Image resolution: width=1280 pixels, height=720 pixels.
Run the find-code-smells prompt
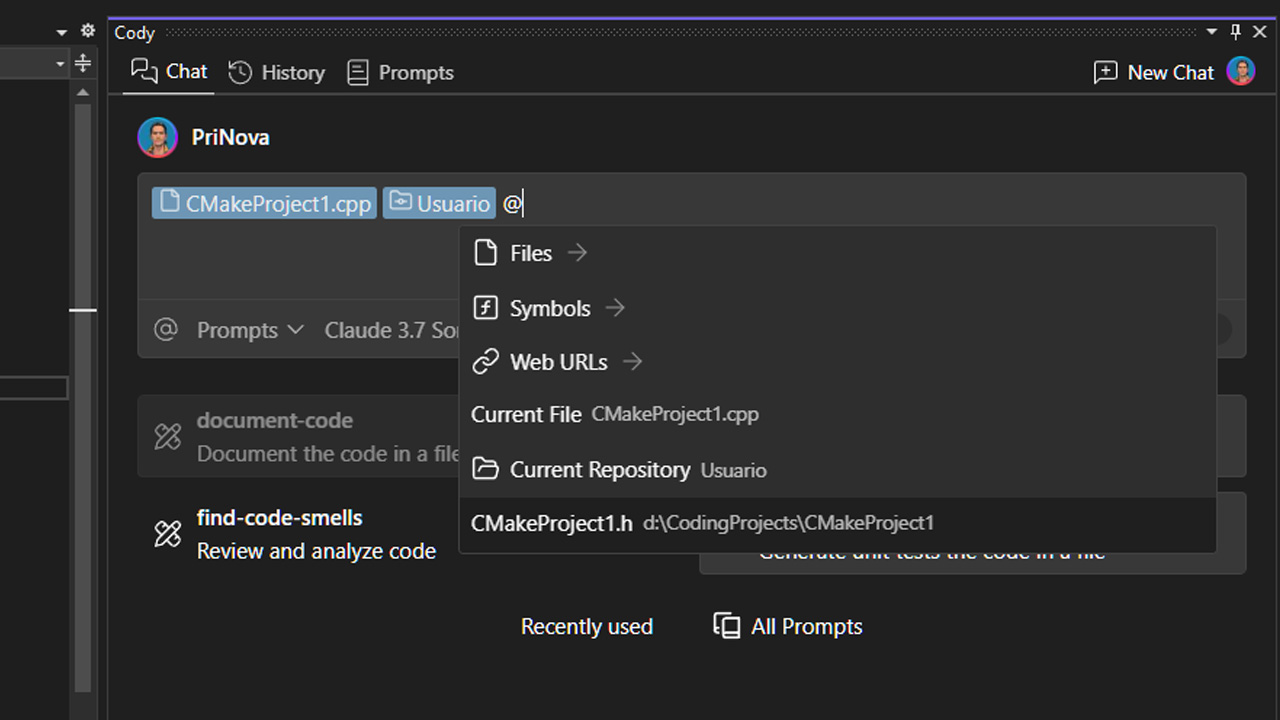click(x=298, y=534)
